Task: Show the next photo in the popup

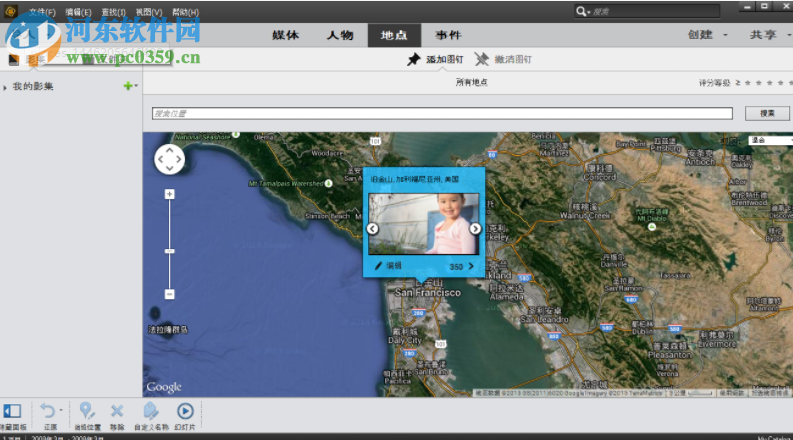Action: (x=475, y=229)
